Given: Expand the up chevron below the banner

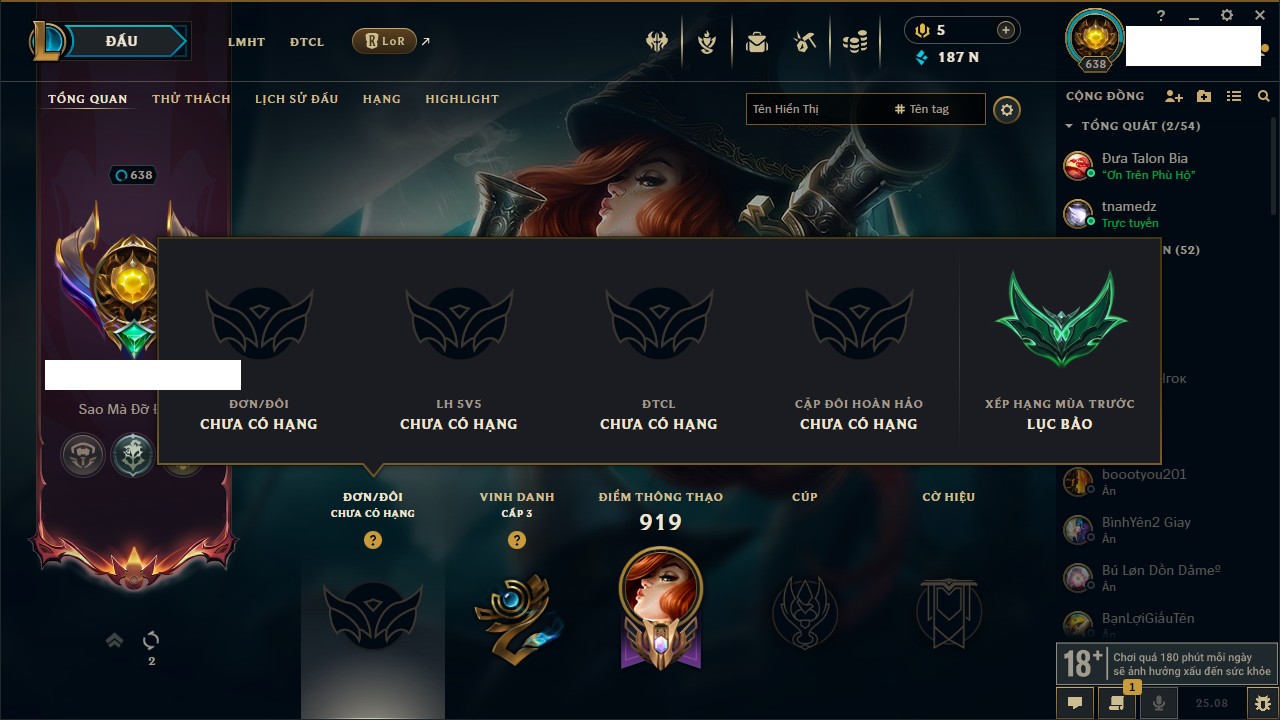Looking at the screenshot, I should (115, 640).
